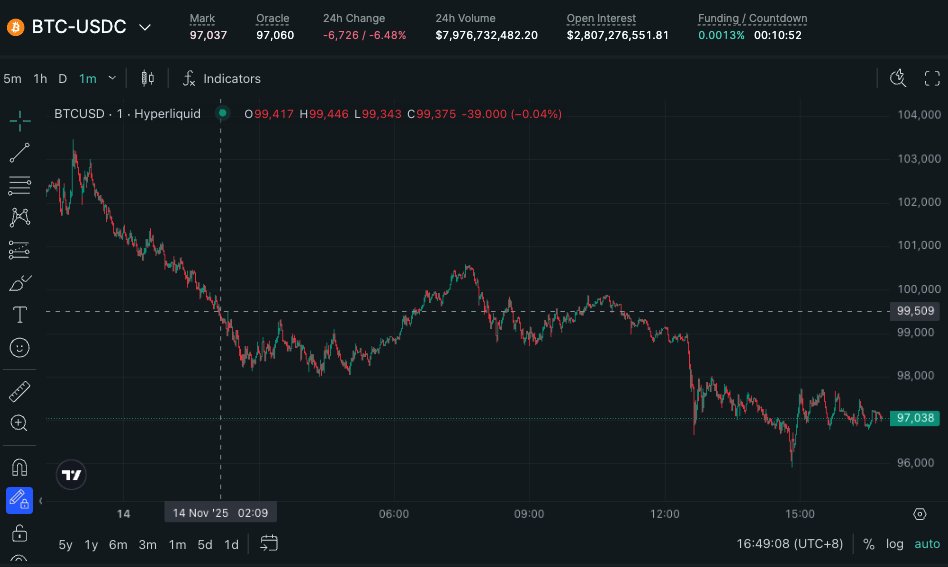Screen dimensions: 948x567
Task: Select the brush drawing tool
Action: click(19, 283)
